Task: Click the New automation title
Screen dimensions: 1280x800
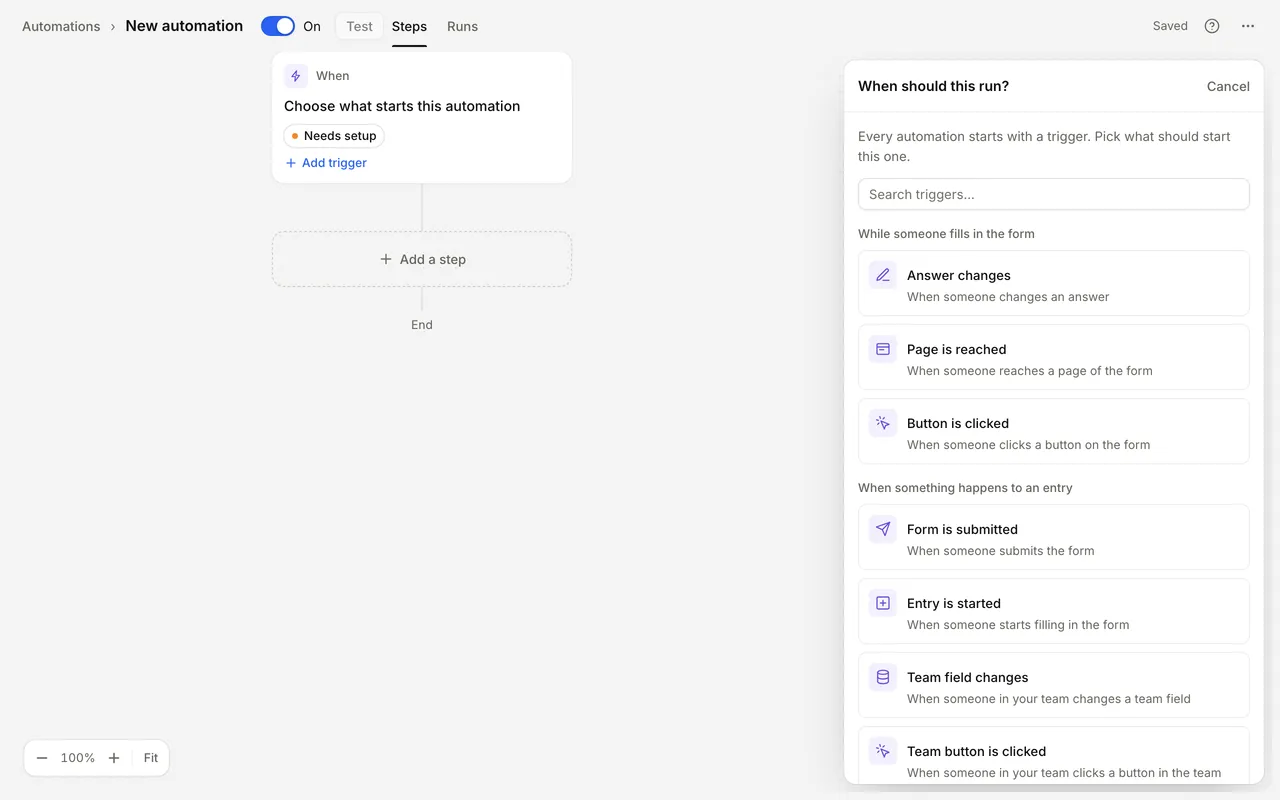Action: point(184,26)
